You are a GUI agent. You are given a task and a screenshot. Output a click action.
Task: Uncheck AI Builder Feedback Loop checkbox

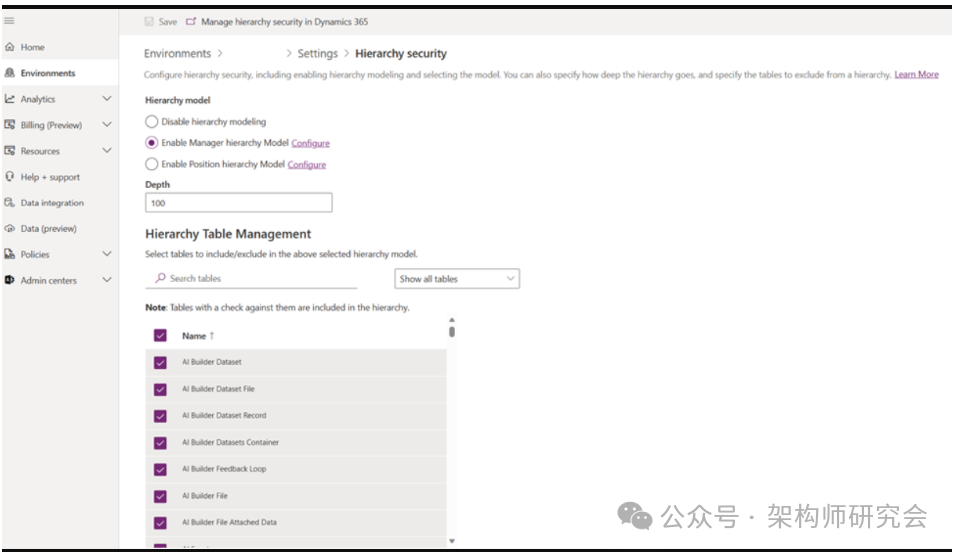(x=160, y=469)
